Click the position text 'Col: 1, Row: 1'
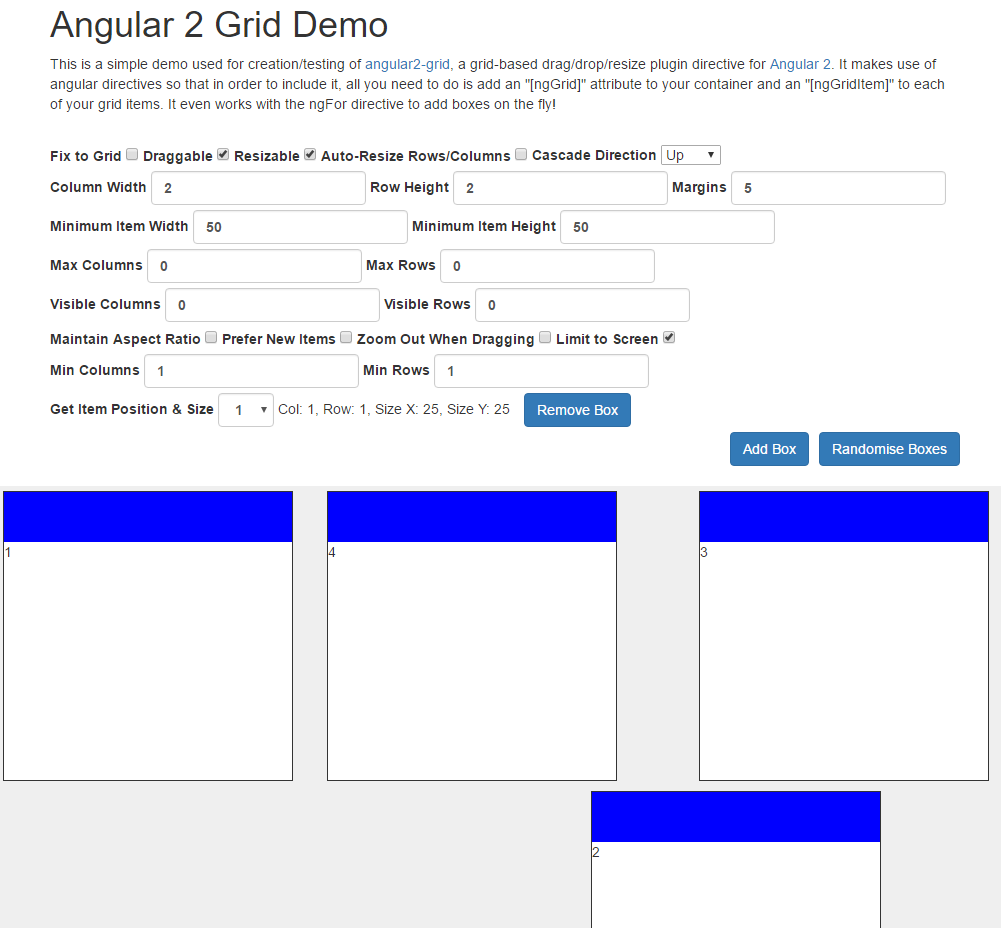1001x928 pixels. point(322,409)
